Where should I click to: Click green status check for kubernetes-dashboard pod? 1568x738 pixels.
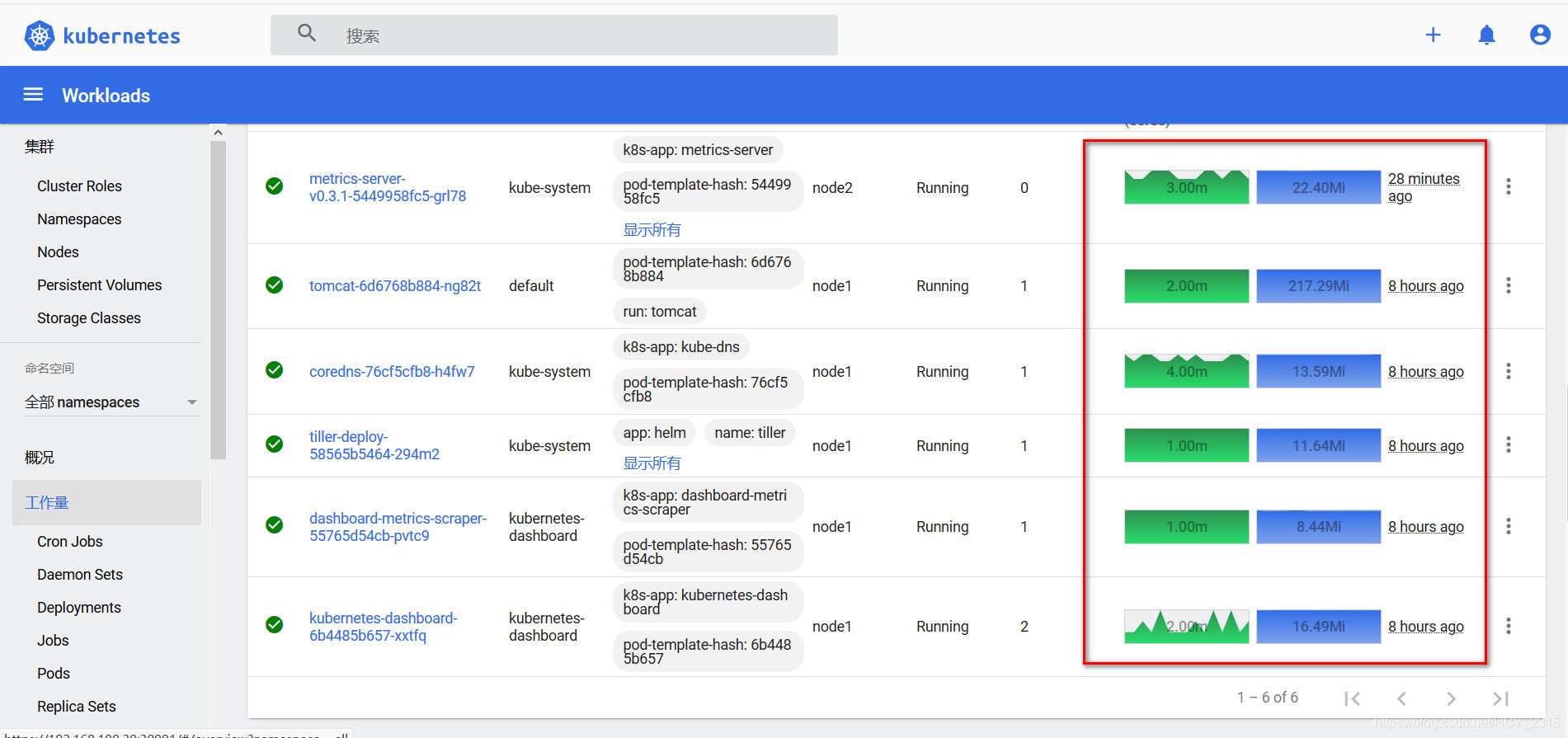pos(275,625)
